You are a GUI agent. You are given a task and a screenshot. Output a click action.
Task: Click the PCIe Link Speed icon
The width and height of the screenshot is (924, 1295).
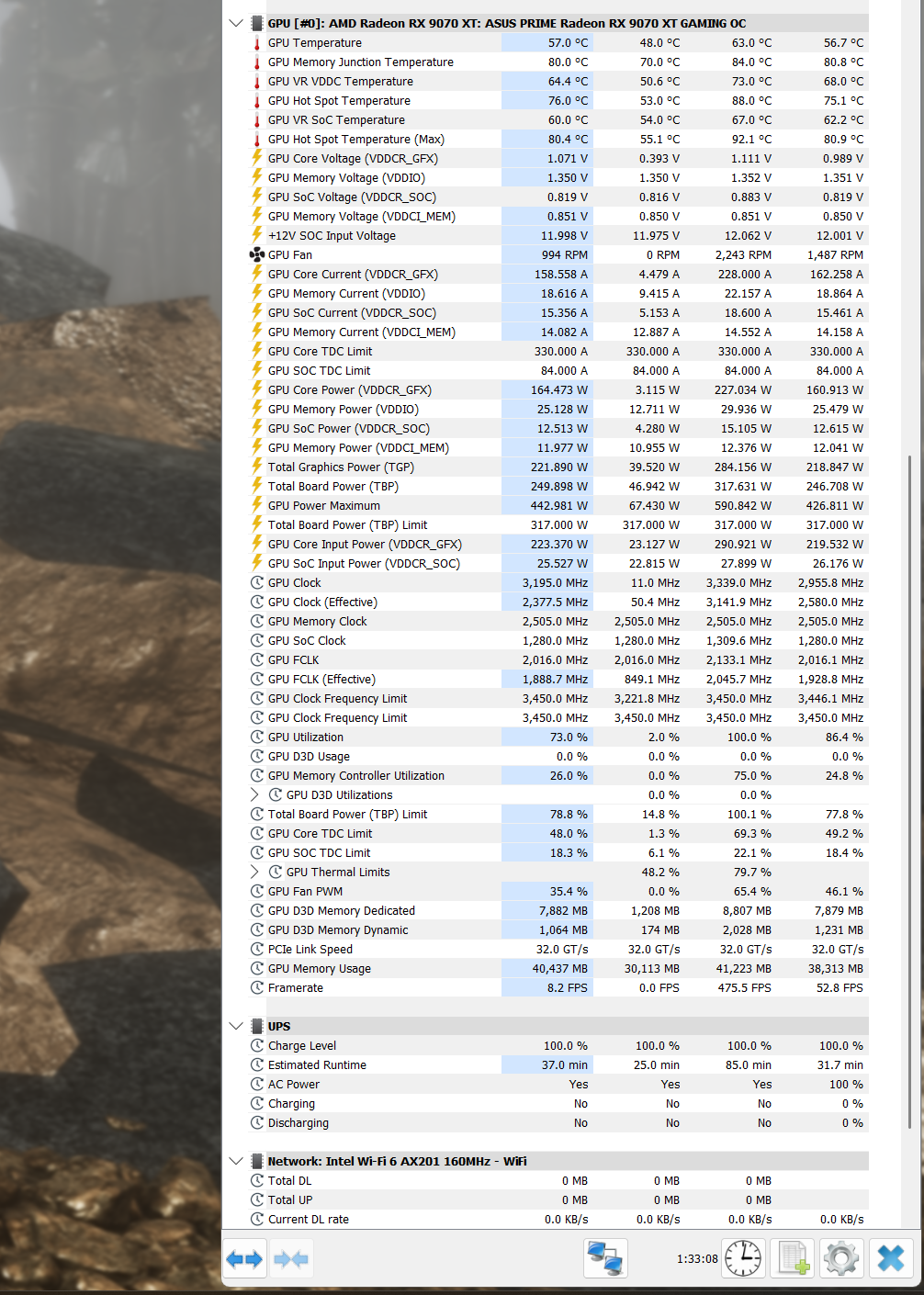pyautogui.click(x=257, y=949)
